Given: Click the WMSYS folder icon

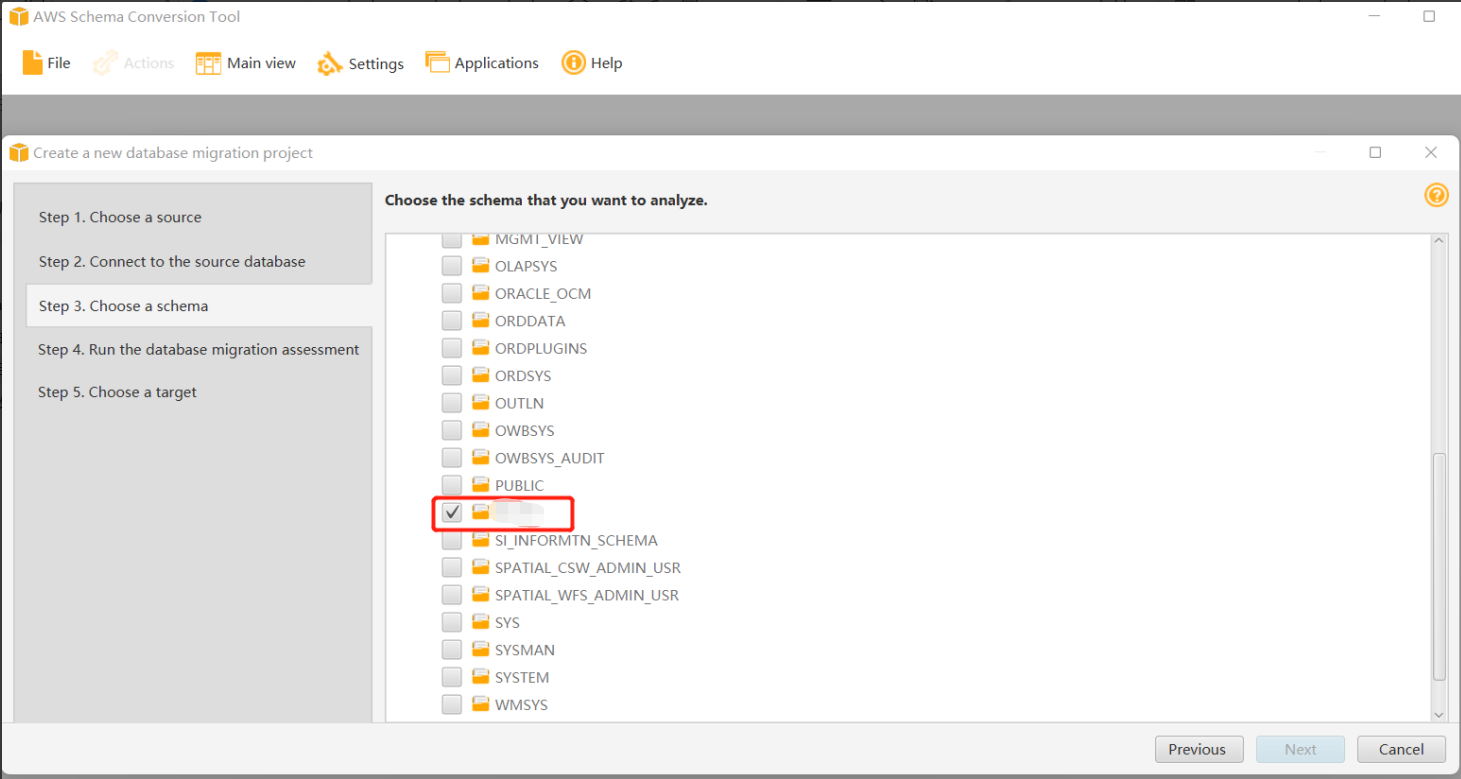Looking at the screenshot, I should pos(481,703).
